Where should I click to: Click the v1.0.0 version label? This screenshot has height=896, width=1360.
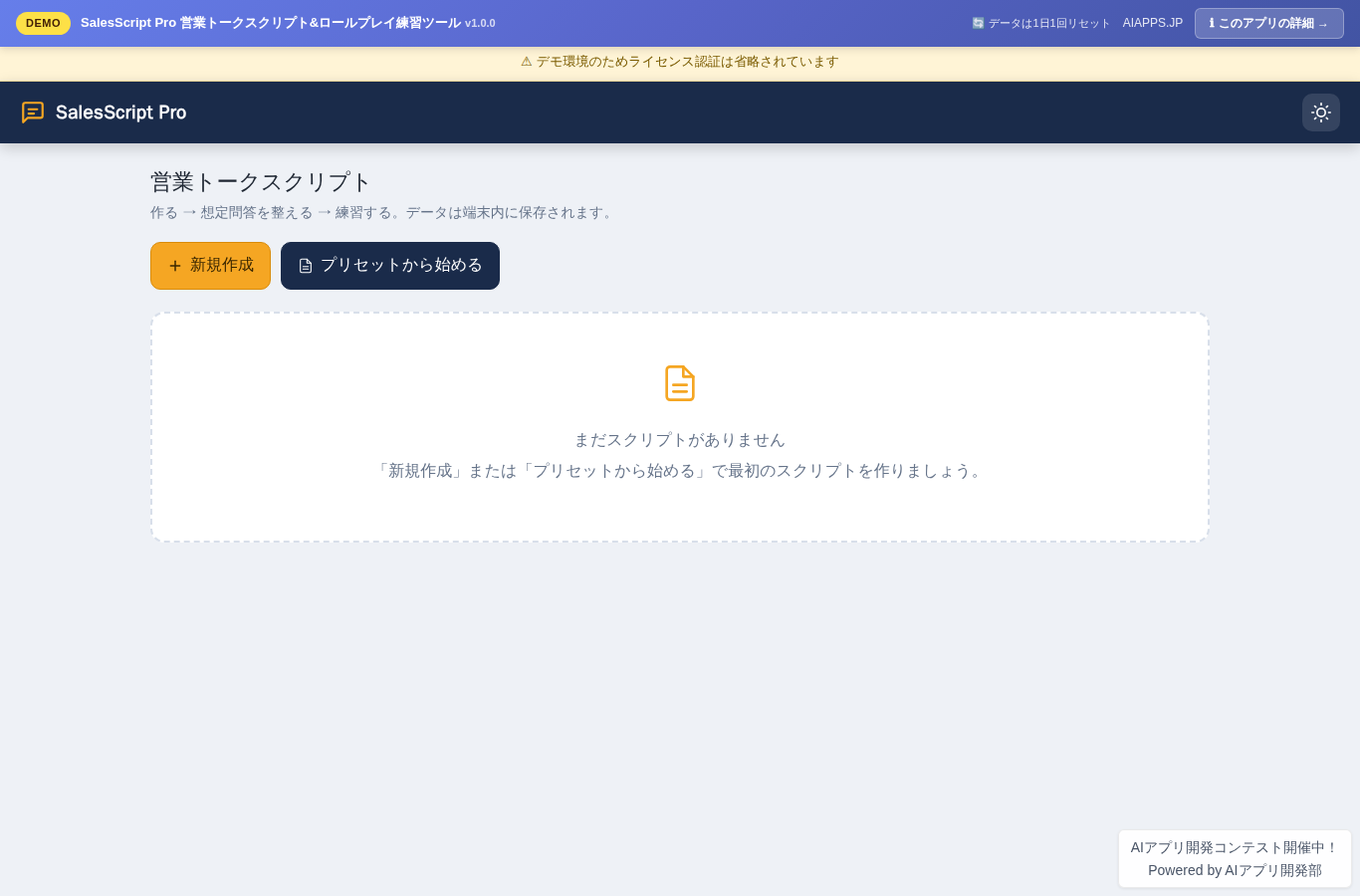click(x=480, y=23)
